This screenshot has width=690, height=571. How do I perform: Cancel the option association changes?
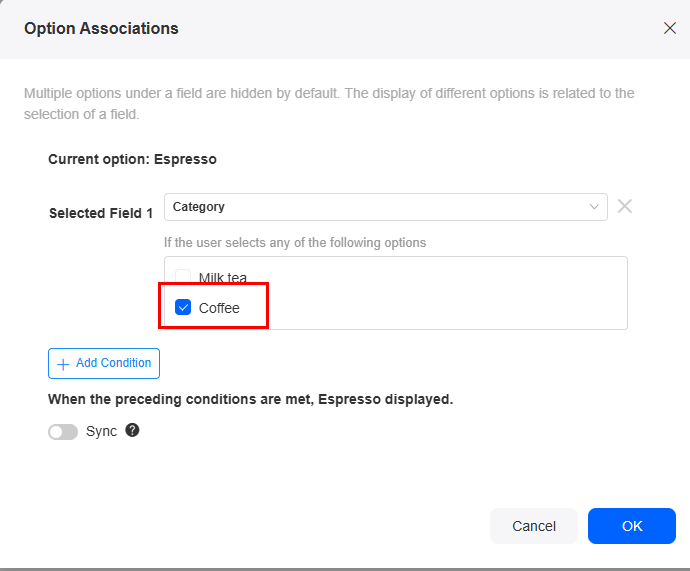[x=533, y=526]
